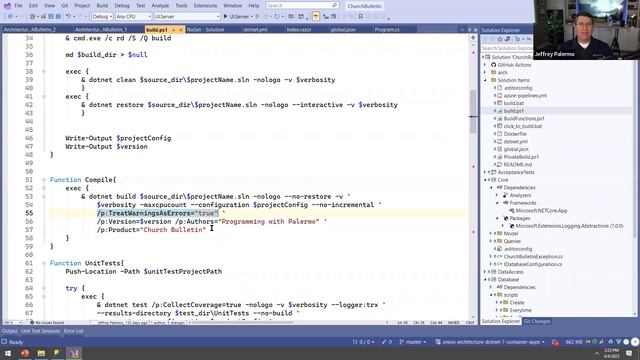Expand the AcceptanceTests project
This screenshot has height=360, width=640.
[485, 172]
